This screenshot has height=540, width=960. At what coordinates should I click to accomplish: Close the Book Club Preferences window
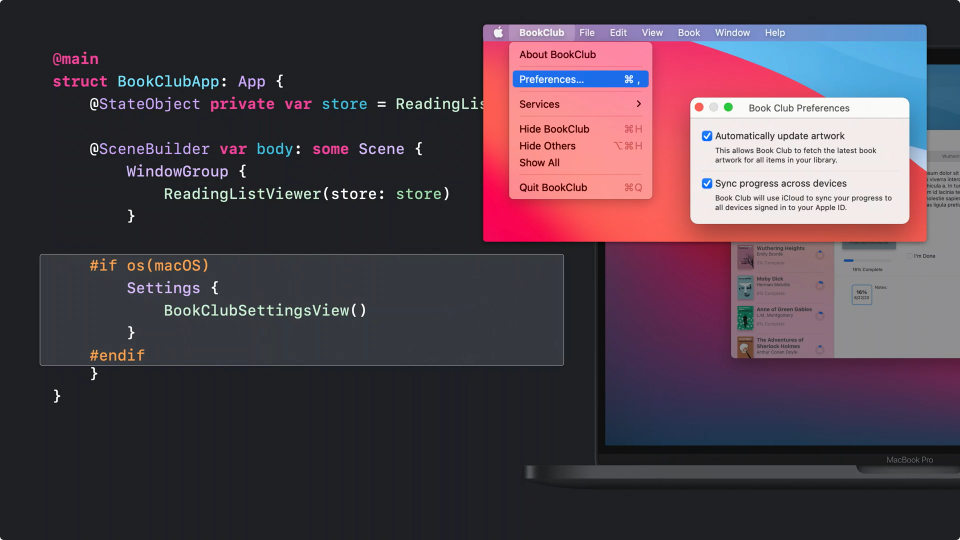tap(699, 107)
